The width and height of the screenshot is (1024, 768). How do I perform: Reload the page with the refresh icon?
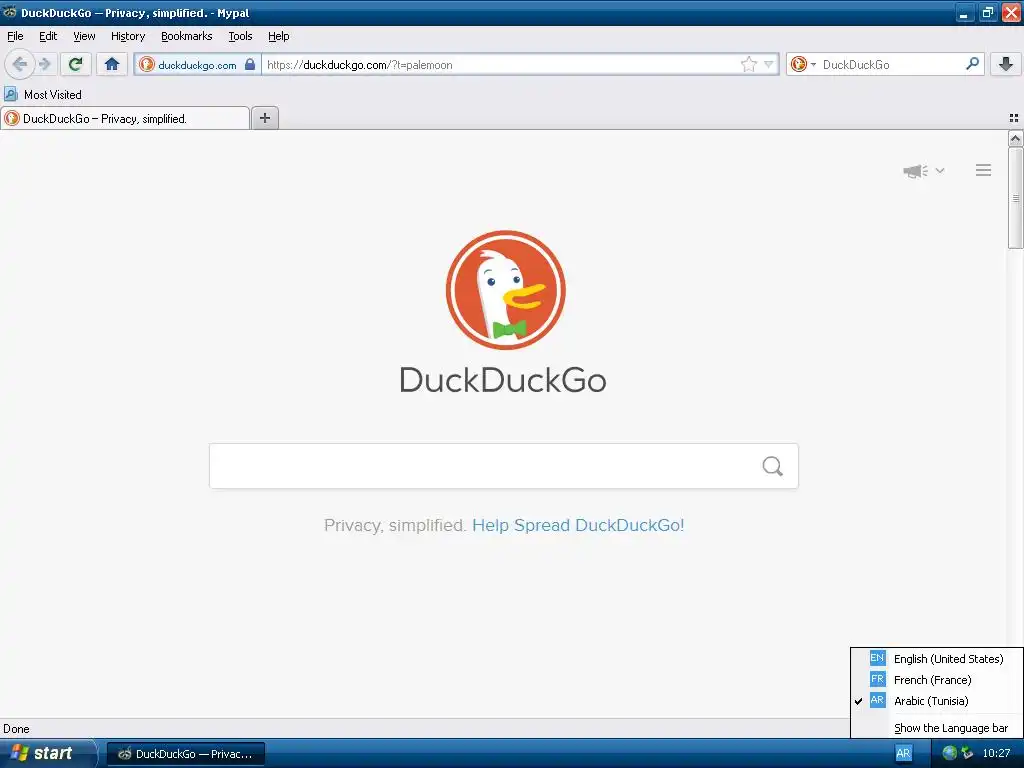coord(75,64)
